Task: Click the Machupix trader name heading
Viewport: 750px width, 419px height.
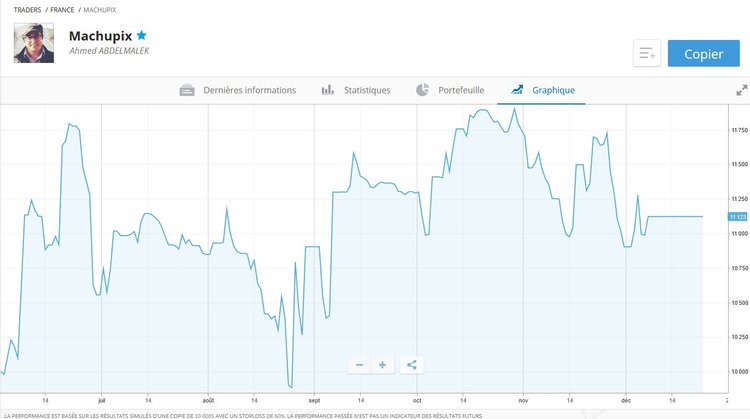Action: tap(100, 36)
